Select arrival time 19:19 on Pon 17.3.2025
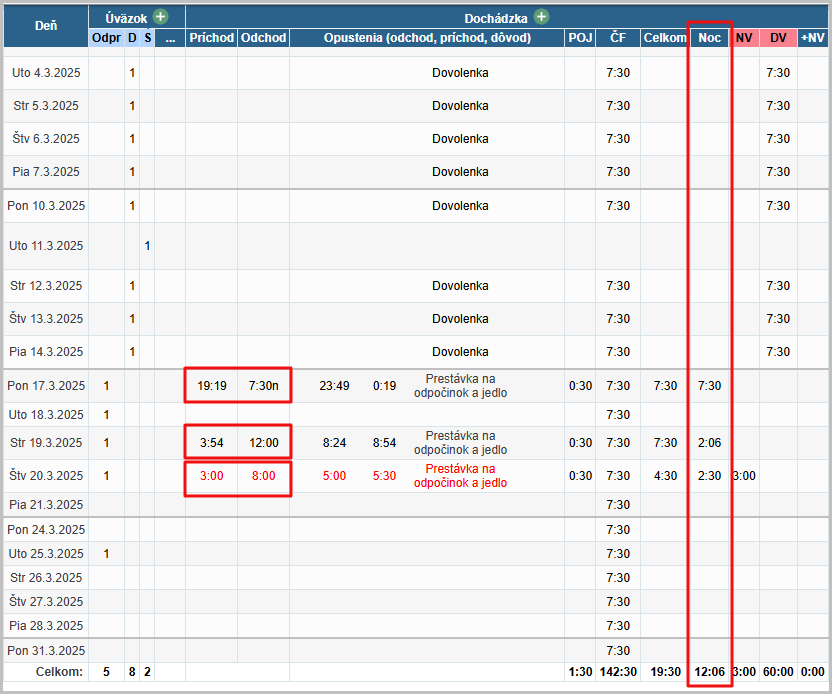This screenshot has height=694, width=832. (212, 386)
